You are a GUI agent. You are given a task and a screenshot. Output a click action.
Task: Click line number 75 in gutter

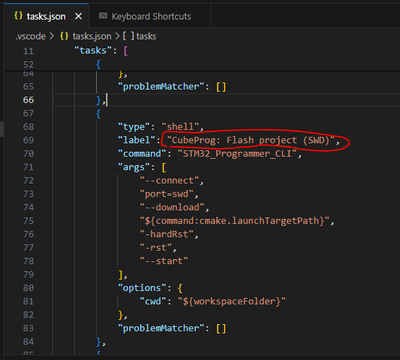coord(28,221)
